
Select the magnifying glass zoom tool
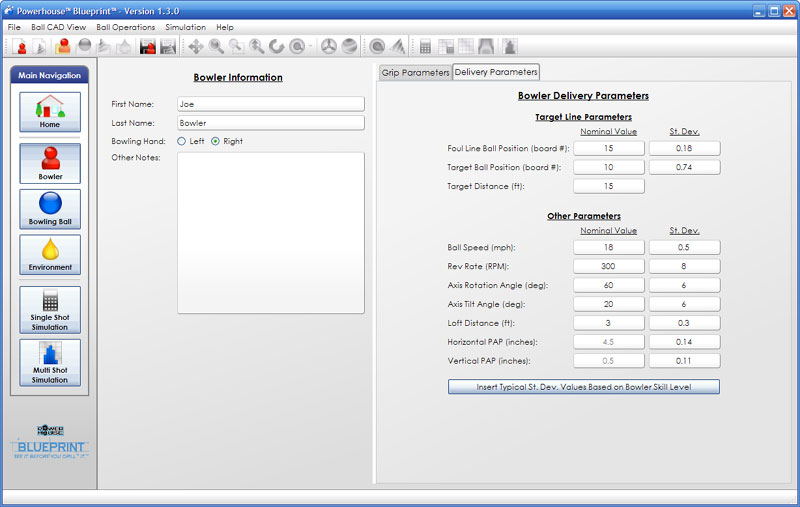tap(216, 46)
